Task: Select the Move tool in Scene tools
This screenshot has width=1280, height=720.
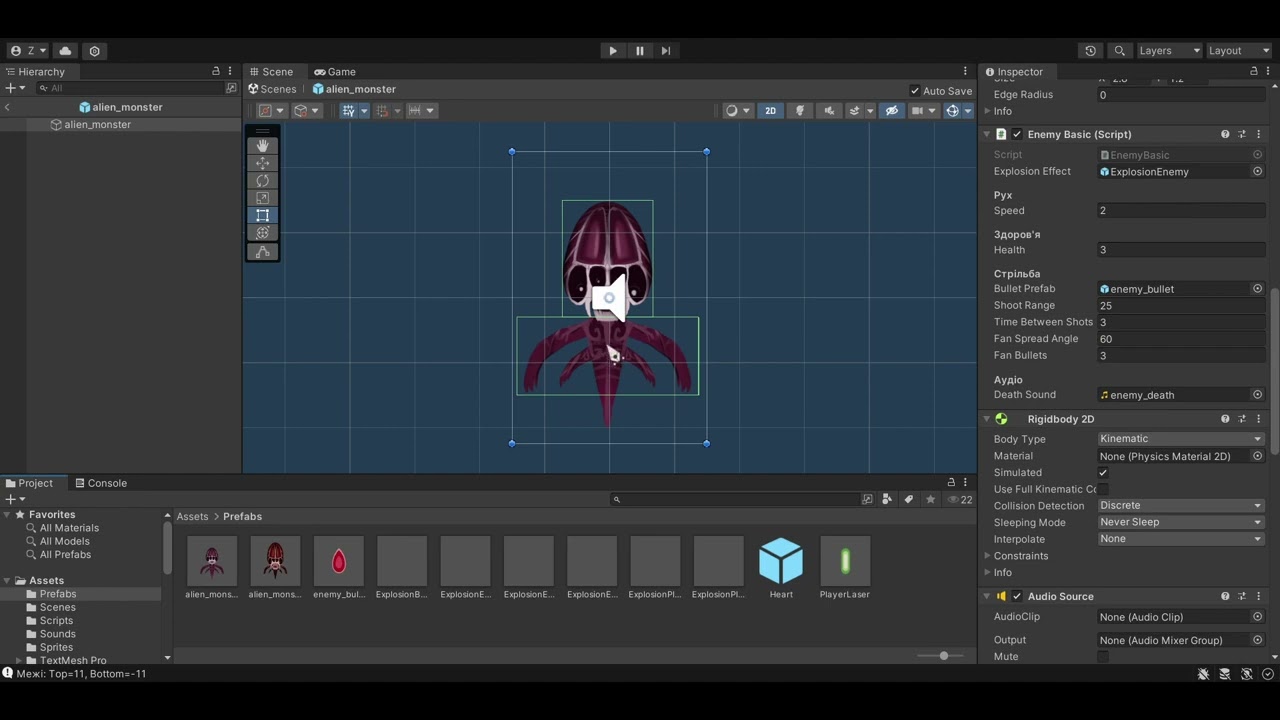Action: pos(263,163)
